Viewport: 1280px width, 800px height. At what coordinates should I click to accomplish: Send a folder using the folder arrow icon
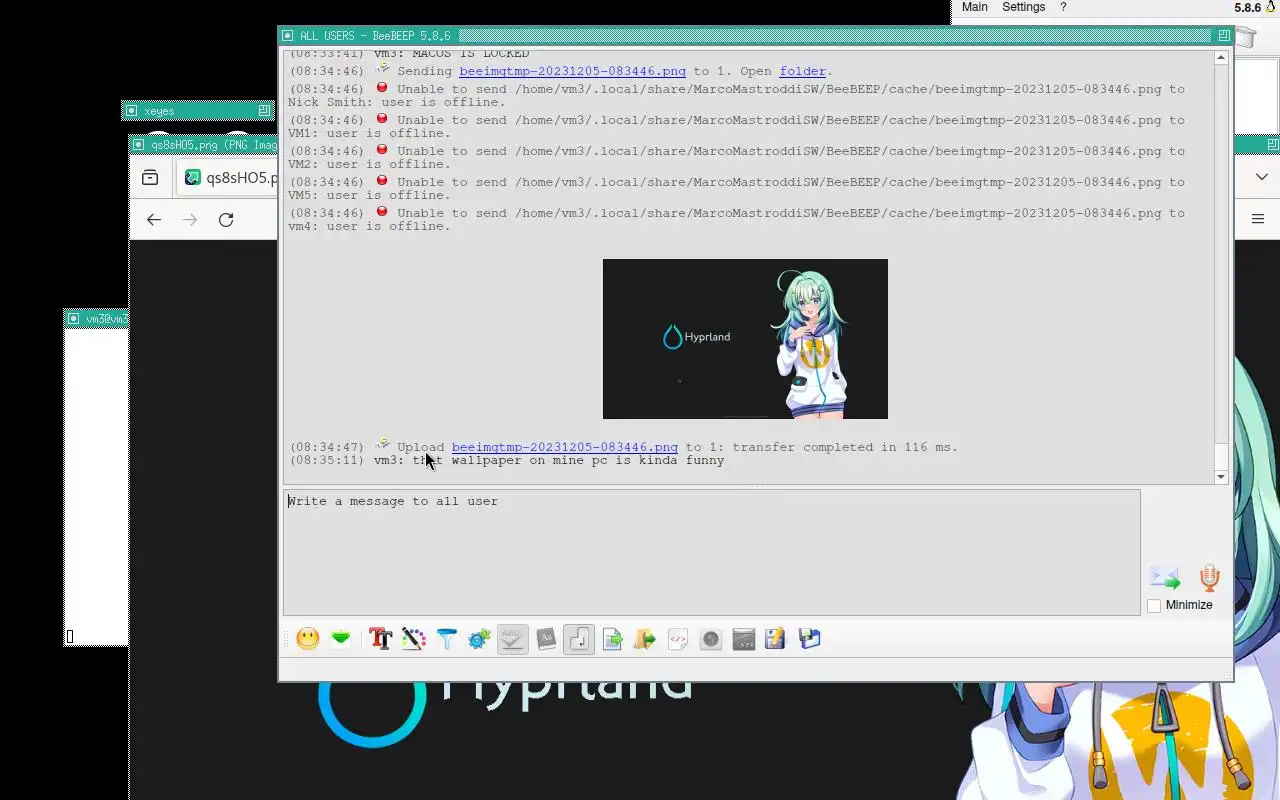(645, 639)
